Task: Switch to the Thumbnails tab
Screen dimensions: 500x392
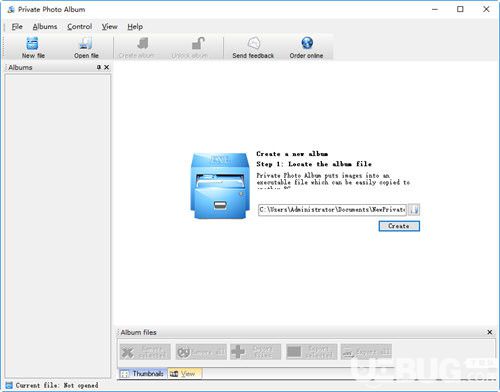Action: click(143, 374)
